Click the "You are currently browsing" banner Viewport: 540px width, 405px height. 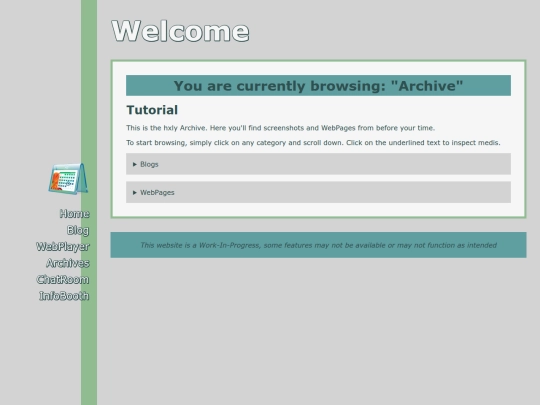tap(318, 85)
